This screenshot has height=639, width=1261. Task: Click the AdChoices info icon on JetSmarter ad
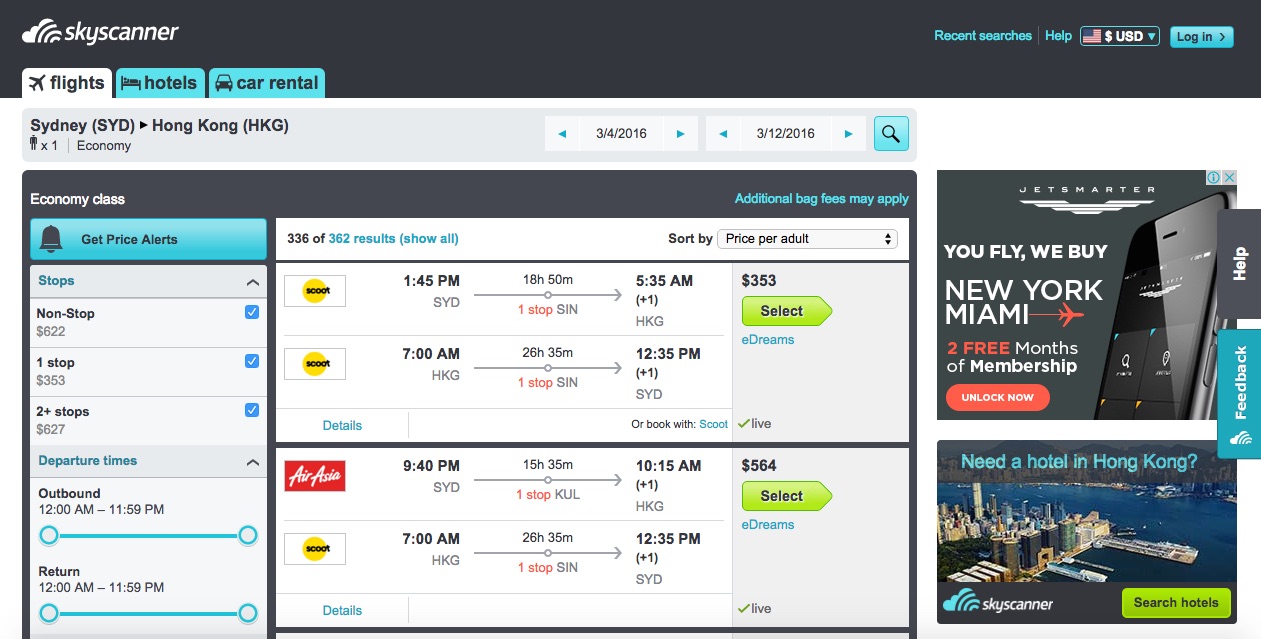point(1213,177)
